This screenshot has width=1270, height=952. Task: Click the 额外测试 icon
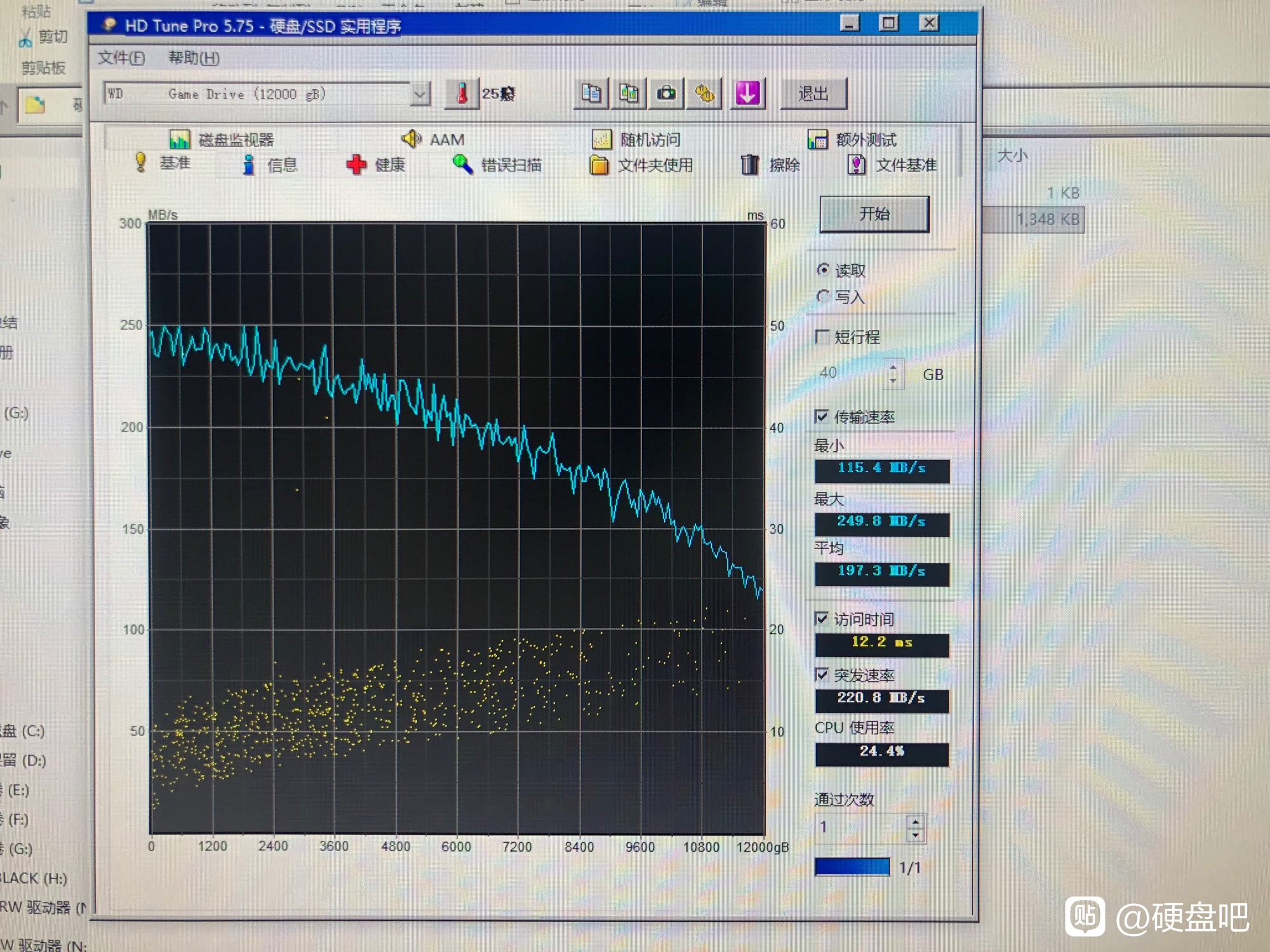pos(817,139)
